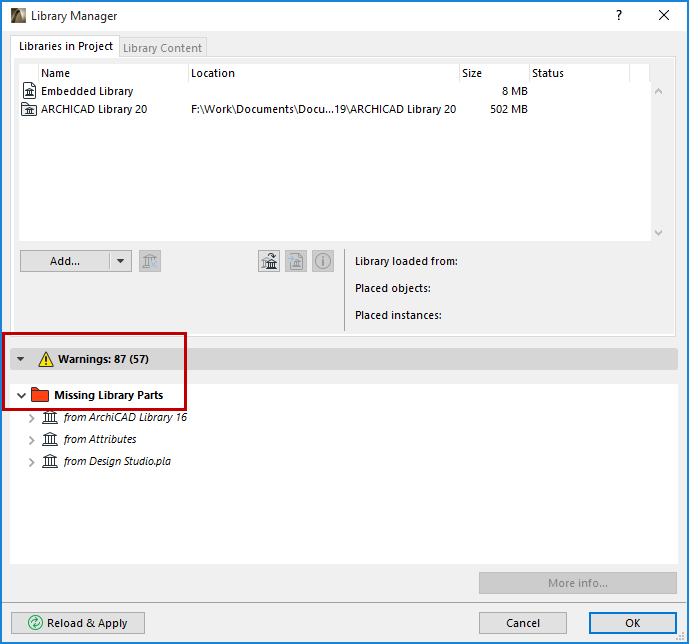
Task: Click the library list scroll up arrow
Action: click(x=658, y=91)
